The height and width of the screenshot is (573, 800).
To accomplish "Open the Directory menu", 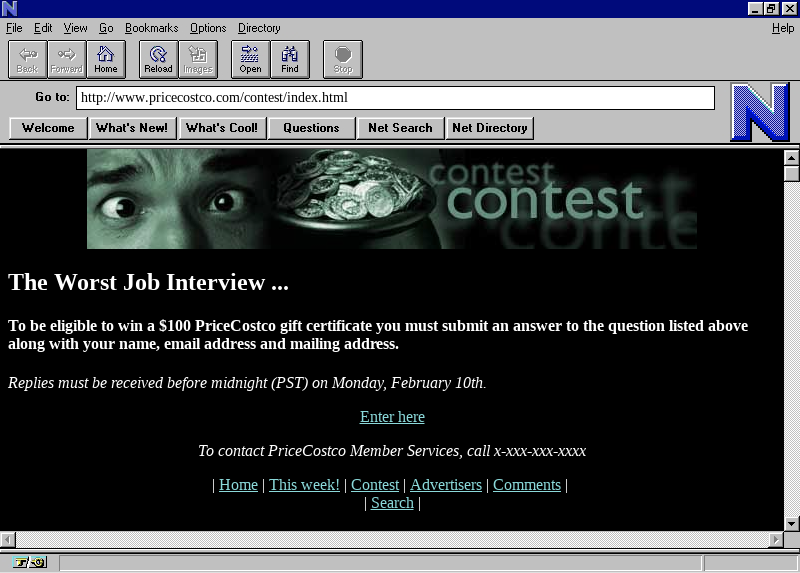I will 259,28.
